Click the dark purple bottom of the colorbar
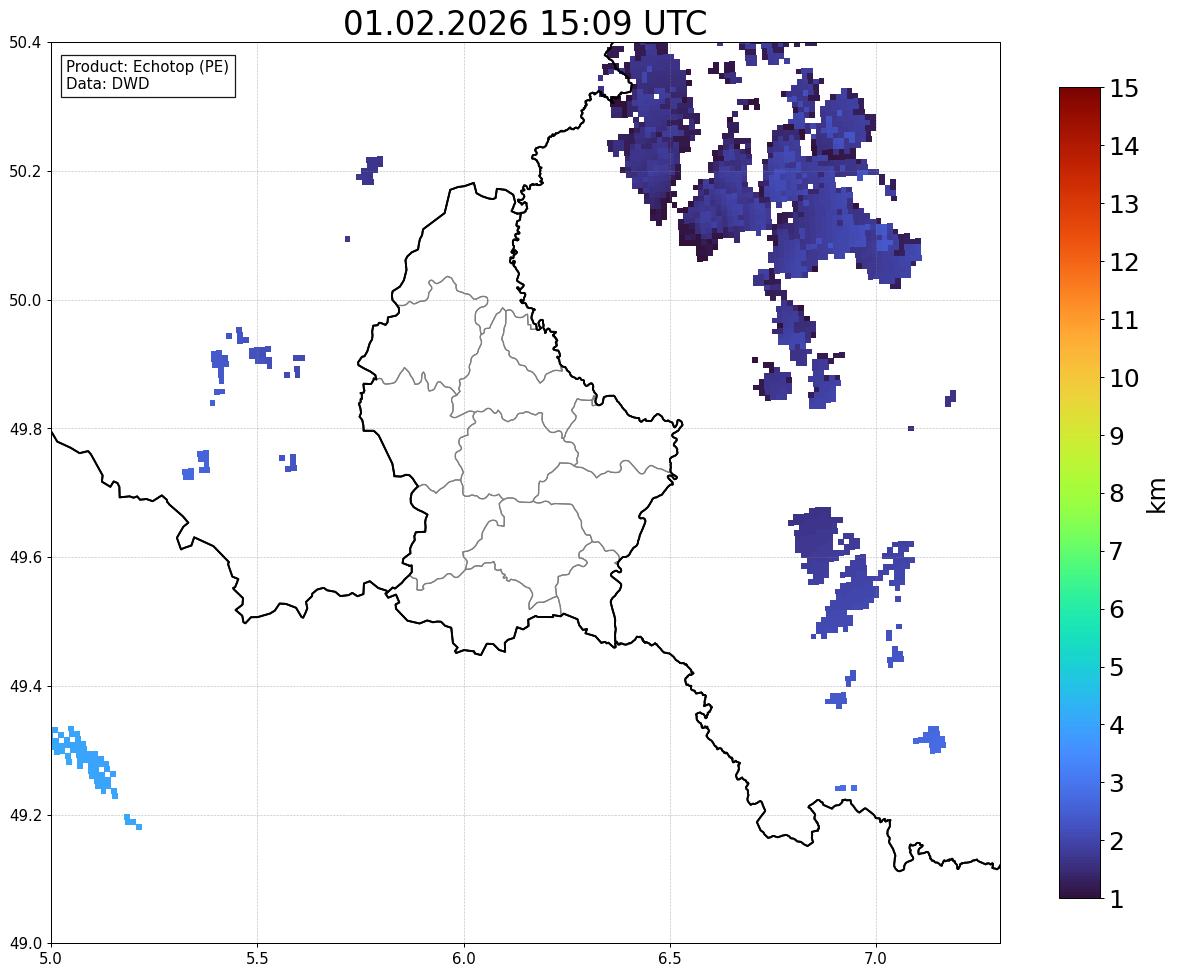1178x976 pixels. point(1080,887)
